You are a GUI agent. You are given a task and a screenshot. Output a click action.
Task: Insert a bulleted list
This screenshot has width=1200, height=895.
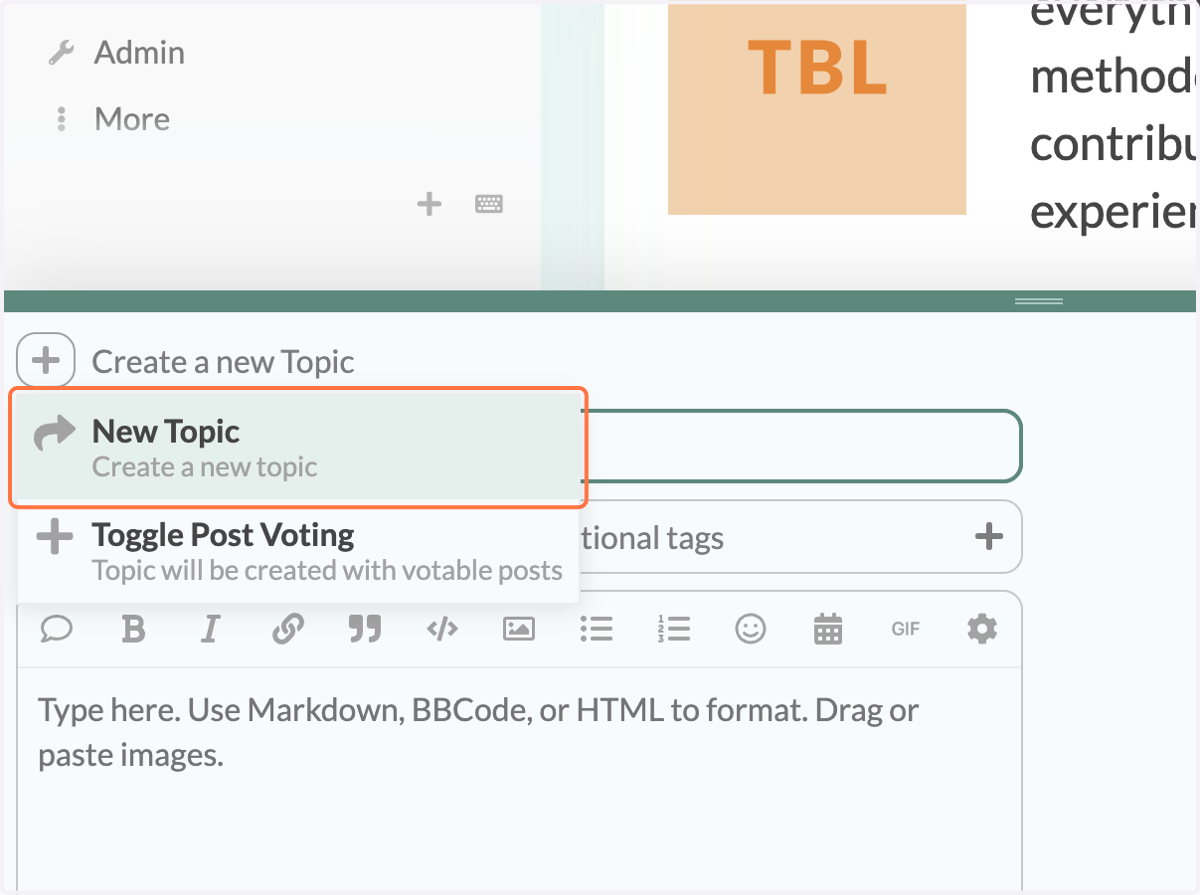click(x=597, y=629)
